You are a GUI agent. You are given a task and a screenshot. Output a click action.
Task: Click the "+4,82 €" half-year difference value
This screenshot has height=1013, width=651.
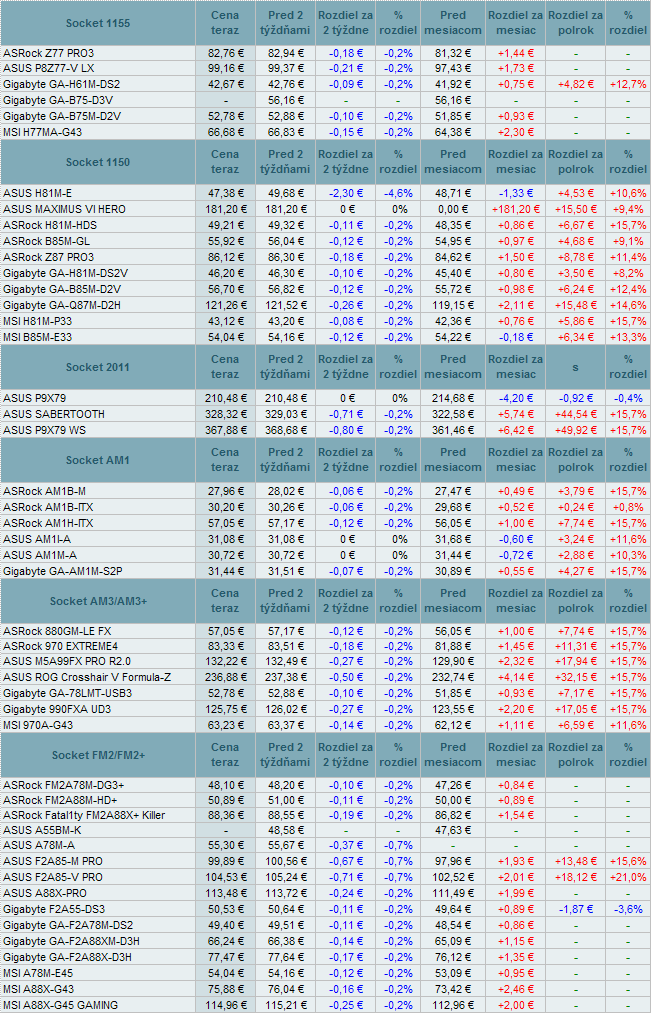point(575,85)
